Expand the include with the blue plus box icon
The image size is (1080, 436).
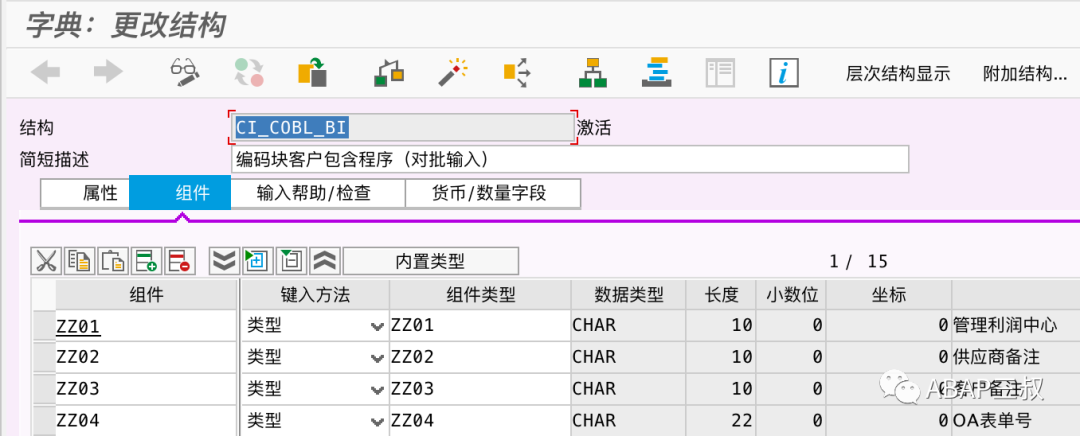(x=257, y=261)
